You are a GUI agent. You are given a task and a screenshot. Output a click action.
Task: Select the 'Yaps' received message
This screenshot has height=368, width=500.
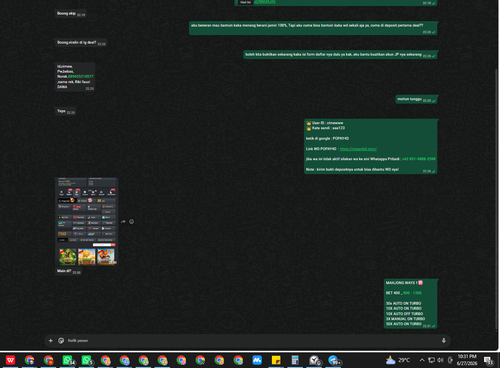tap(65, 111)
